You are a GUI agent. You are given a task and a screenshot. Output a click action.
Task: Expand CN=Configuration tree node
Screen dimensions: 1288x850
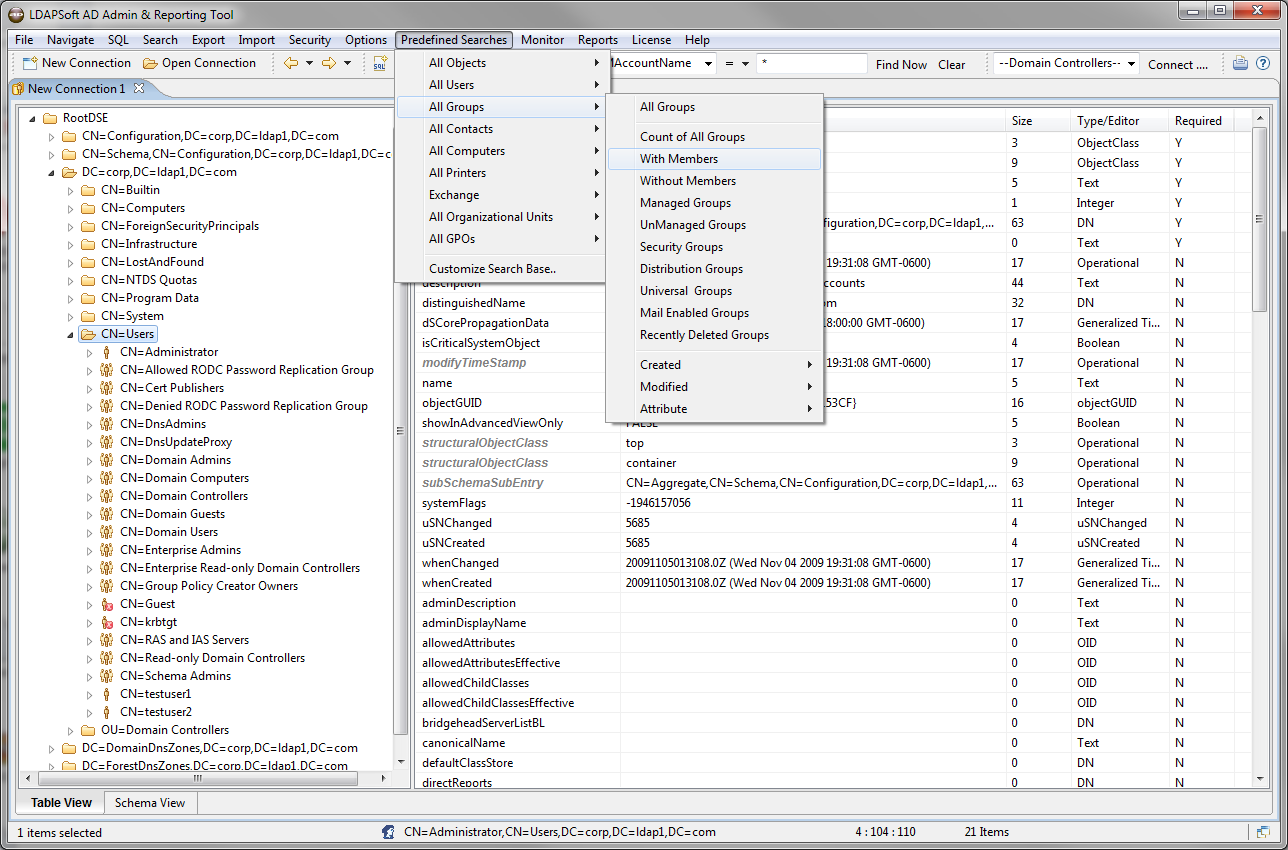click(51, 136)
